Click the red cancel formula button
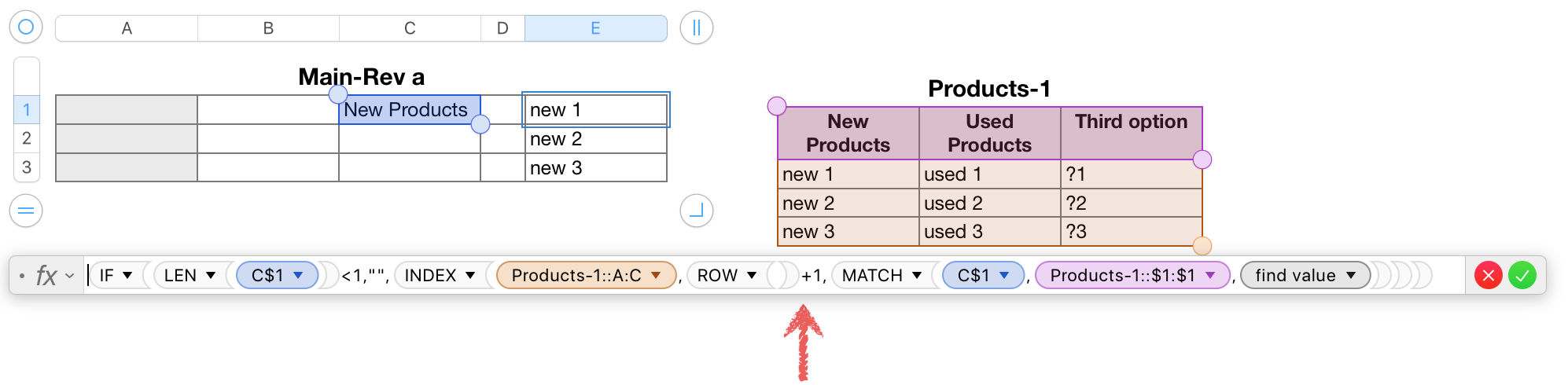The height and width of the screenshot is (385, 1568). [1488, 276]
